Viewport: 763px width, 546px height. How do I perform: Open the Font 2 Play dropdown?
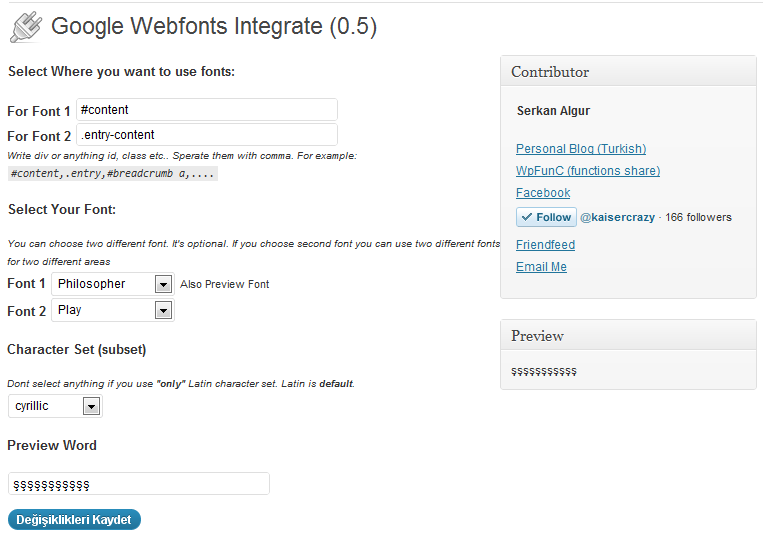[x=113, y=310]
